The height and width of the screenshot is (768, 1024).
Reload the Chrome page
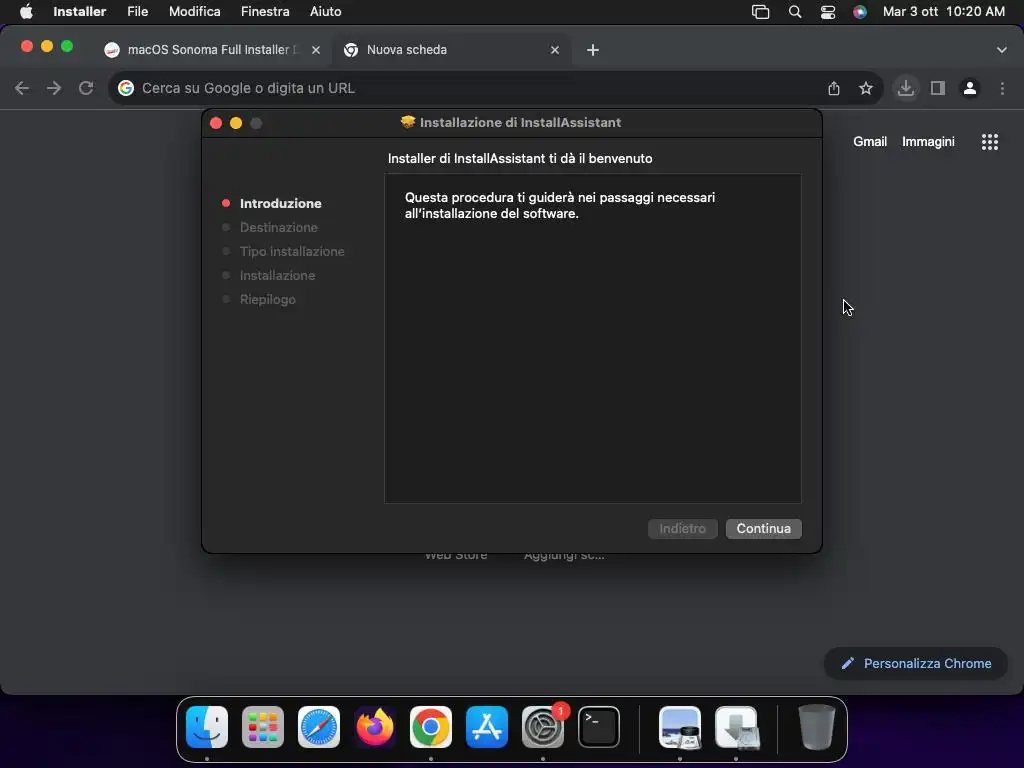86,88
